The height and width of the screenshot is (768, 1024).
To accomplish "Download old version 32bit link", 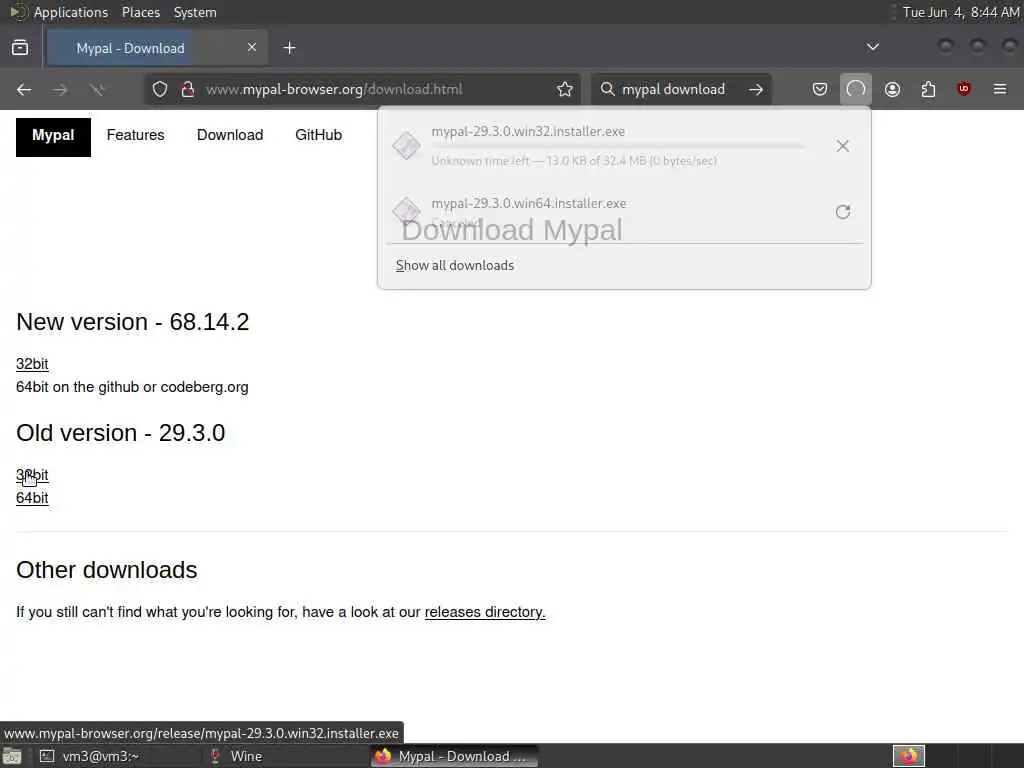I will click(x=32, y=475).
